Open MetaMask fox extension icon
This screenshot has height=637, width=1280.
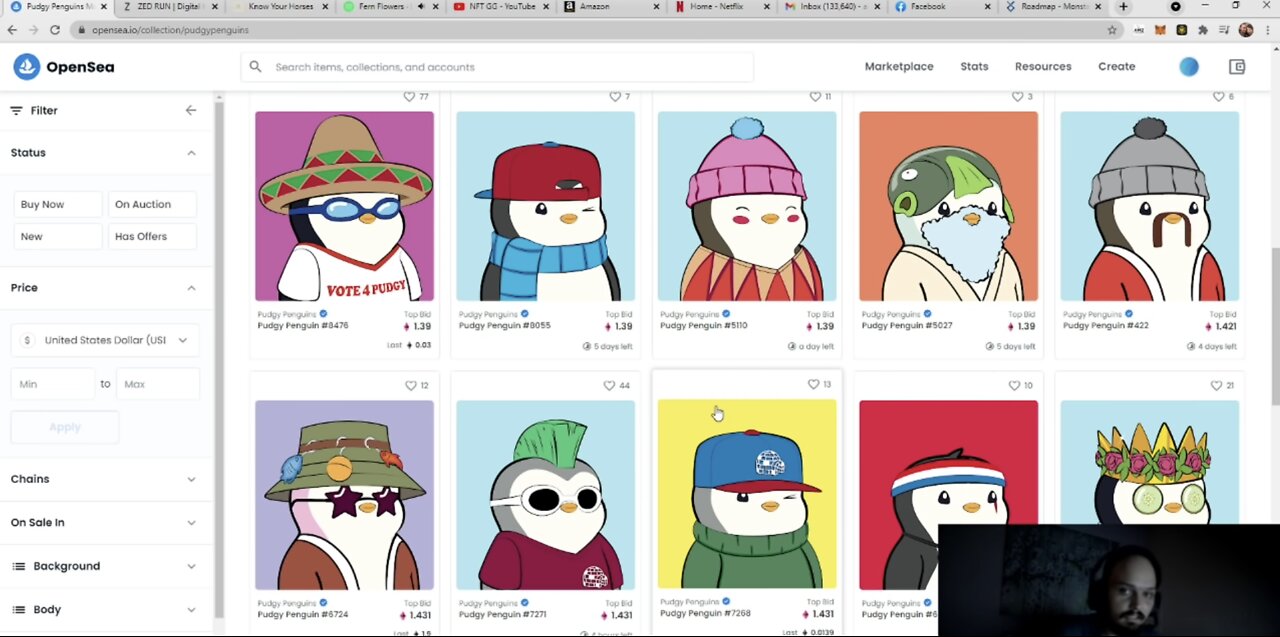(1160, 30)
